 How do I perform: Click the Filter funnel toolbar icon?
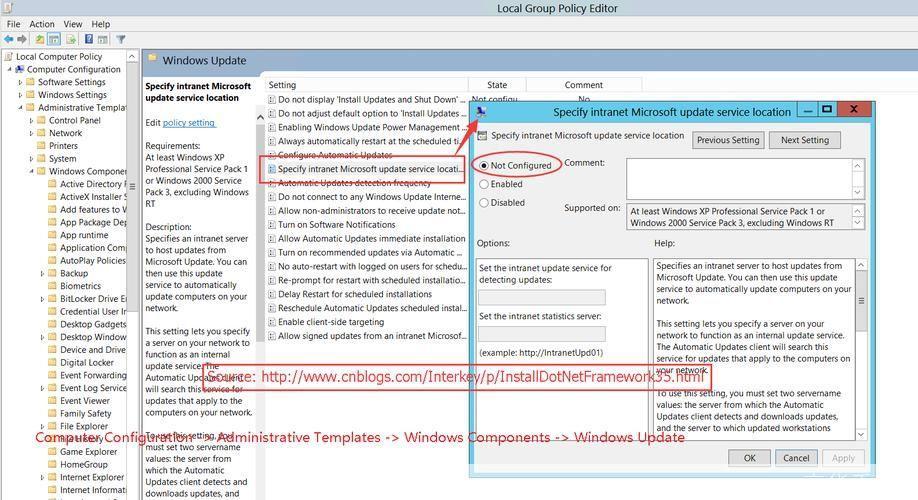click(x=121, y=39)
